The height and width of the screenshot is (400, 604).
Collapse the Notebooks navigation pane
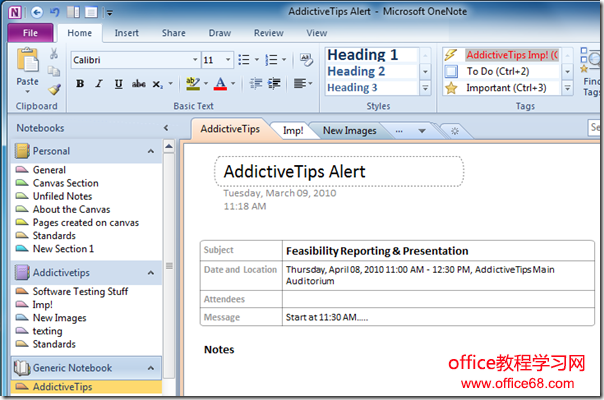coord(166,128)
